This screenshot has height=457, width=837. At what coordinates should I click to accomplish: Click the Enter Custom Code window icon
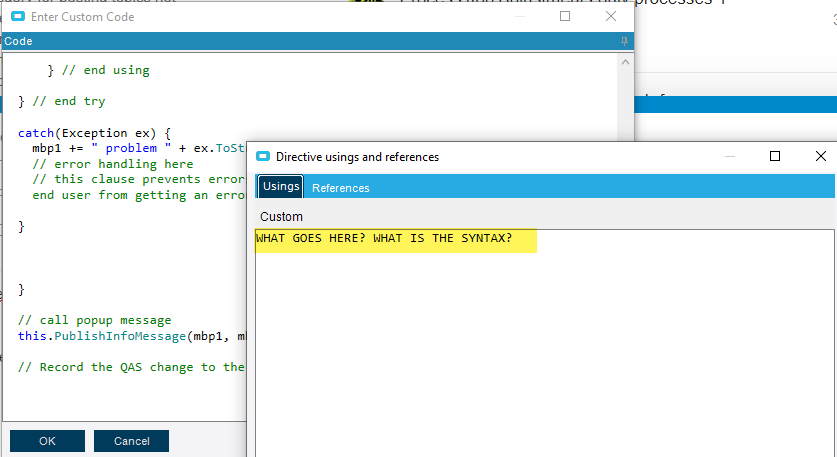tap(18, 17)
